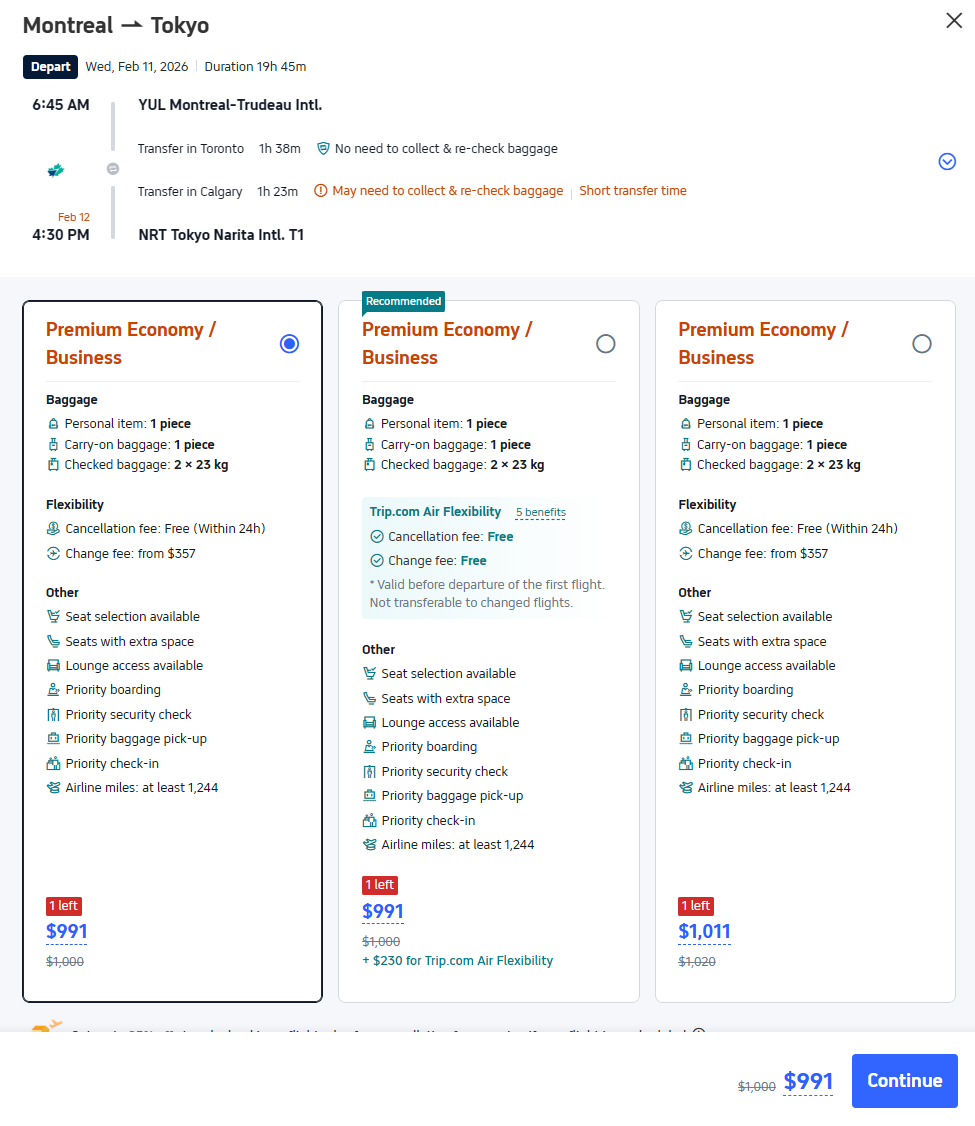The width and height of the screenshot is (975, 1126).
Task: Click checked baggage icon in first card
Action: click(54, 465)
